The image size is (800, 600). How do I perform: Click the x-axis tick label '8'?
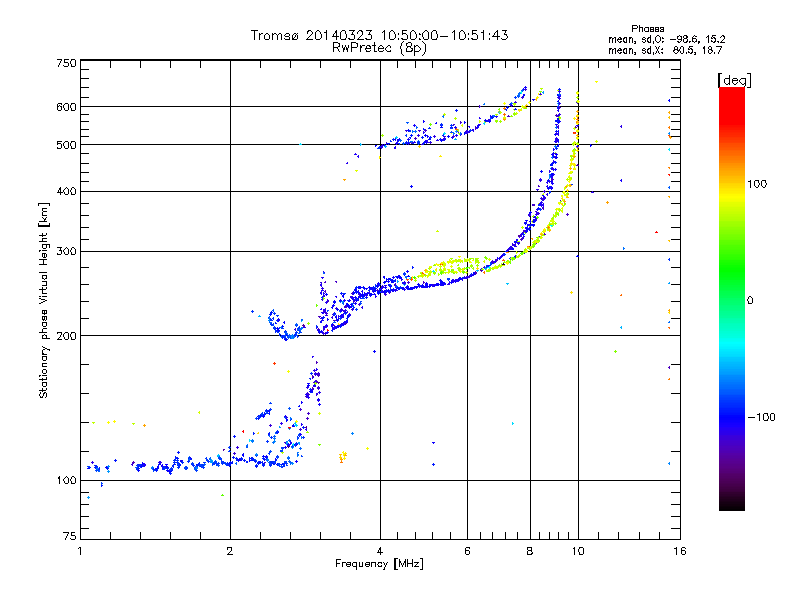(x=530, y=551)
